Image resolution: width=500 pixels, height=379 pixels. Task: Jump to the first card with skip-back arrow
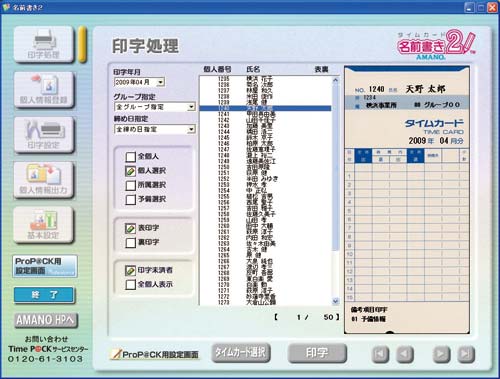(380, 354)
